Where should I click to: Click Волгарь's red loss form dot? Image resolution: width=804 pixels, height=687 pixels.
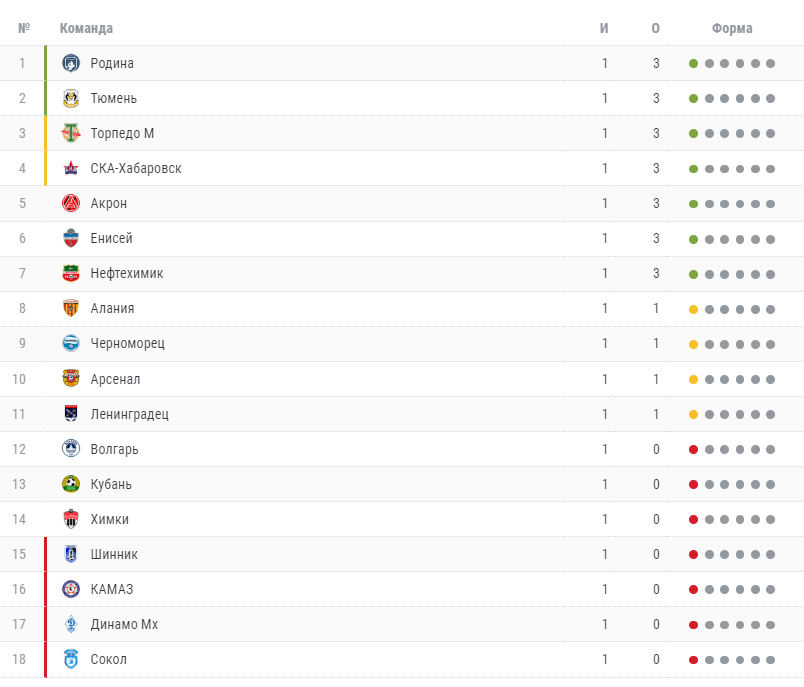[693, 450]
